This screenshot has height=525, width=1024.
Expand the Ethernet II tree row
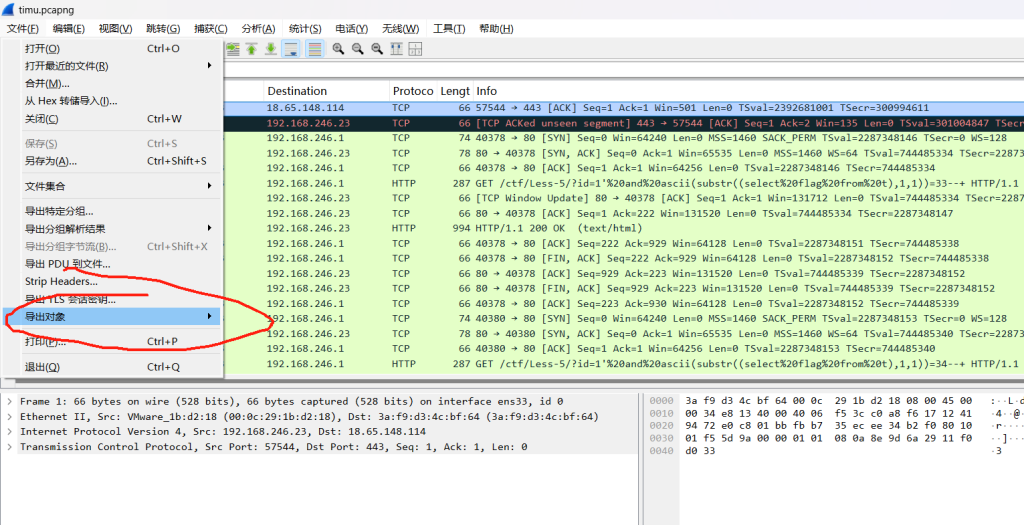pyautogui.click(x=10, y=416)
